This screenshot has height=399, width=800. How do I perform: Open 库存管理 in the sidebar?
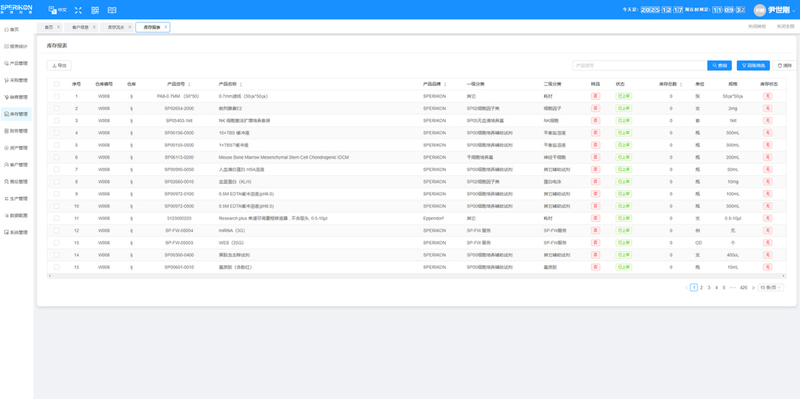coord(16,114)
